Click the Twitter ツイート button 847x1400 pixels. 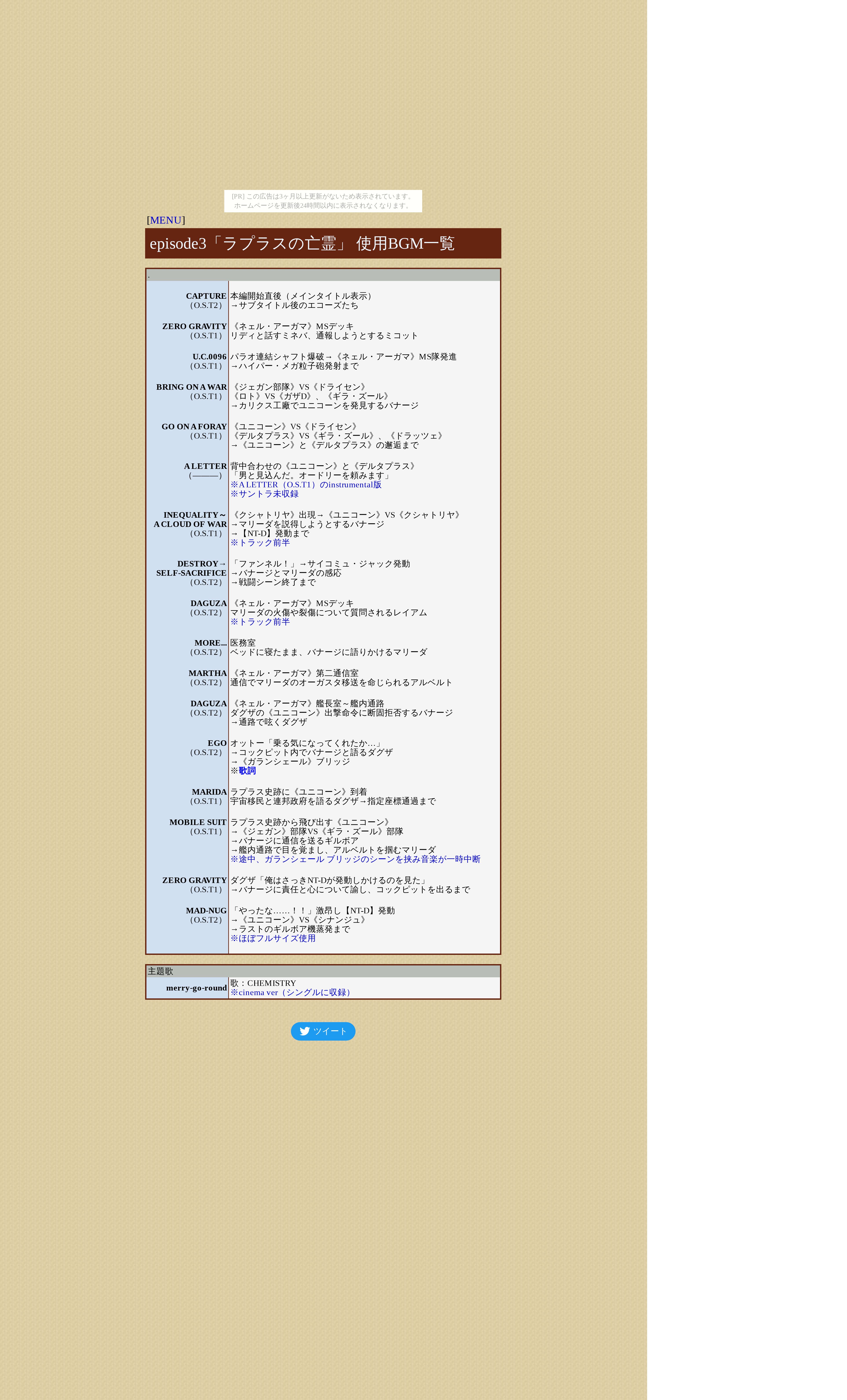pyautogui.click(x=323, y=1031)
